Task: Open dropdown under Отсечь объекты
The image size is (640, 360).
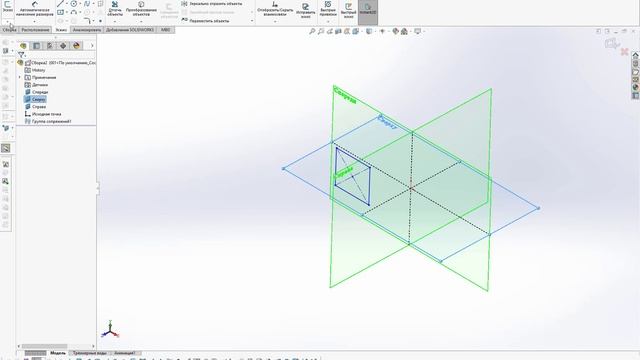Action: (x=115, y=21)
